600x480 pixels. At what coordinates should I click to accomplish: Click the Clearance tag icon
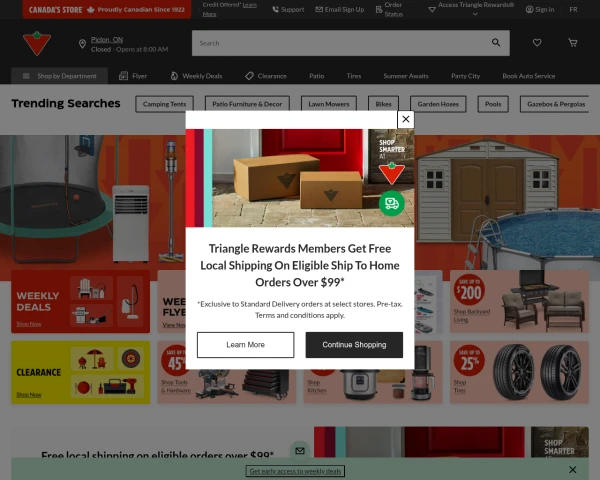coord(249,76)
